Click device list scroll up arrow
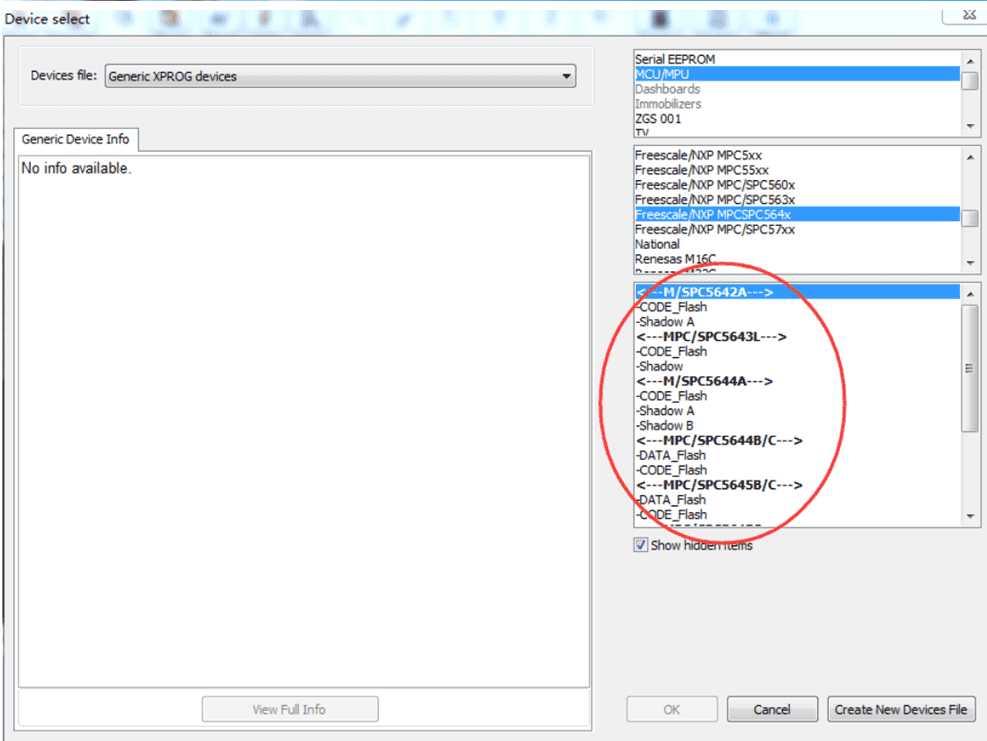 coord(970,295)
